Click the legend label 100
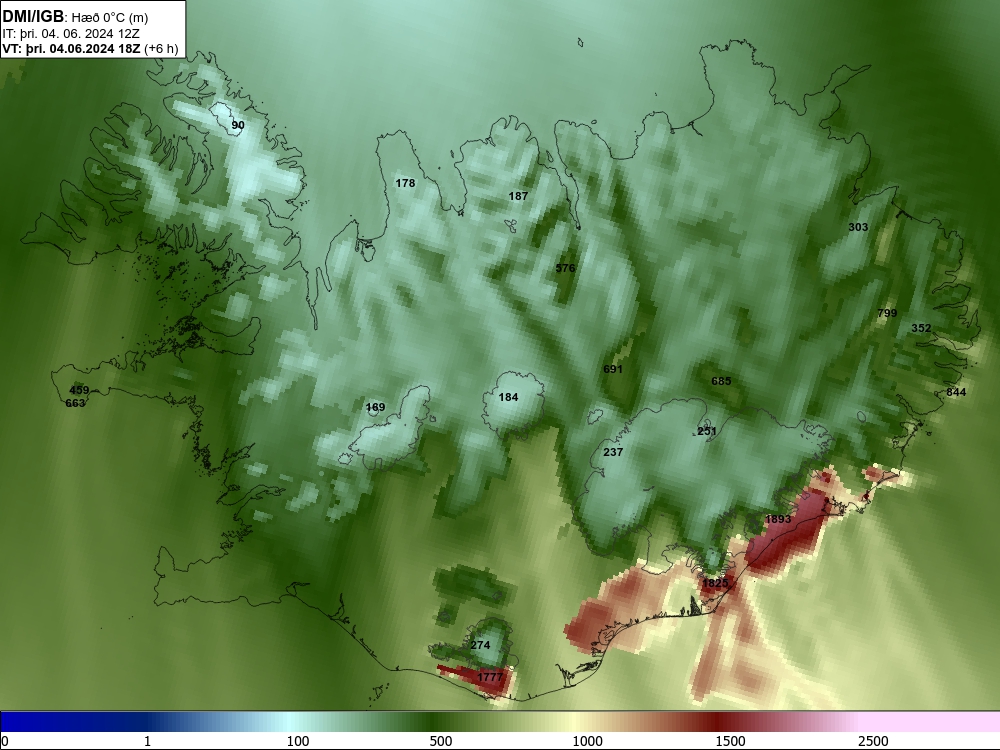Image resolution: width=1000 pixels, height=750 pixels. (x=298, y=741)
